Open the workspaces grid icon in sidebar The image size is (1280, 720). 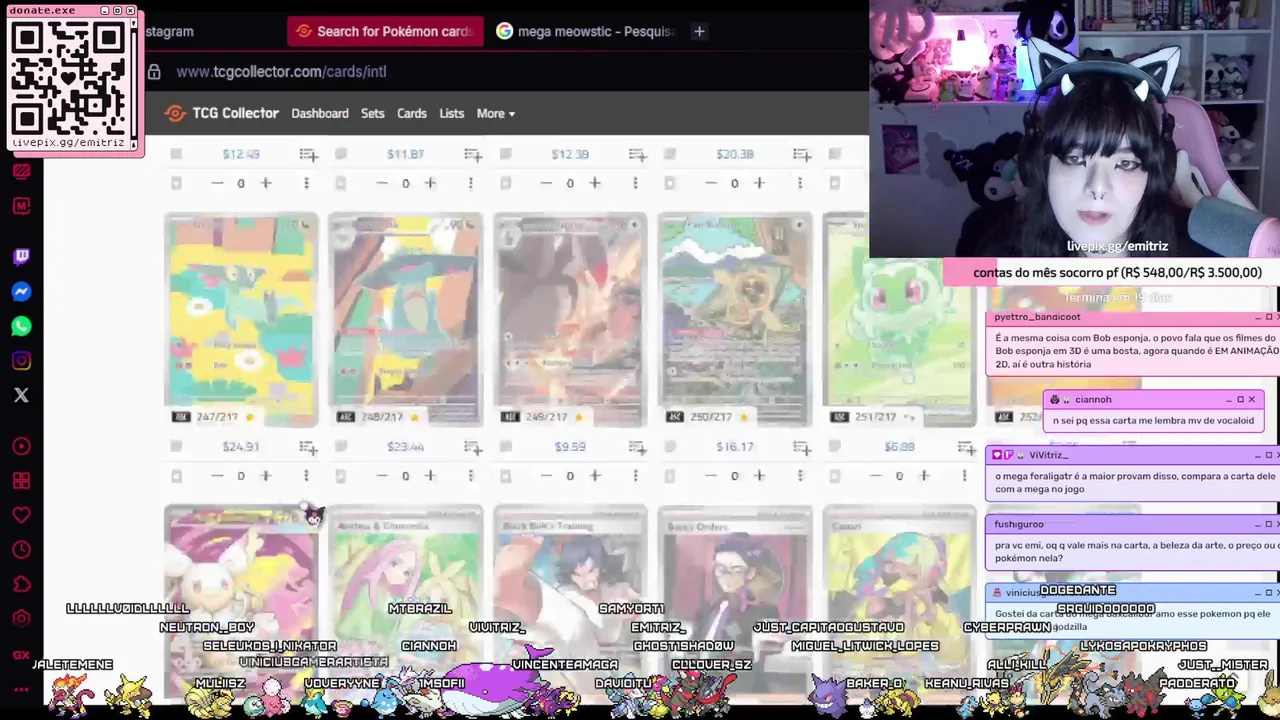(21, 481)
